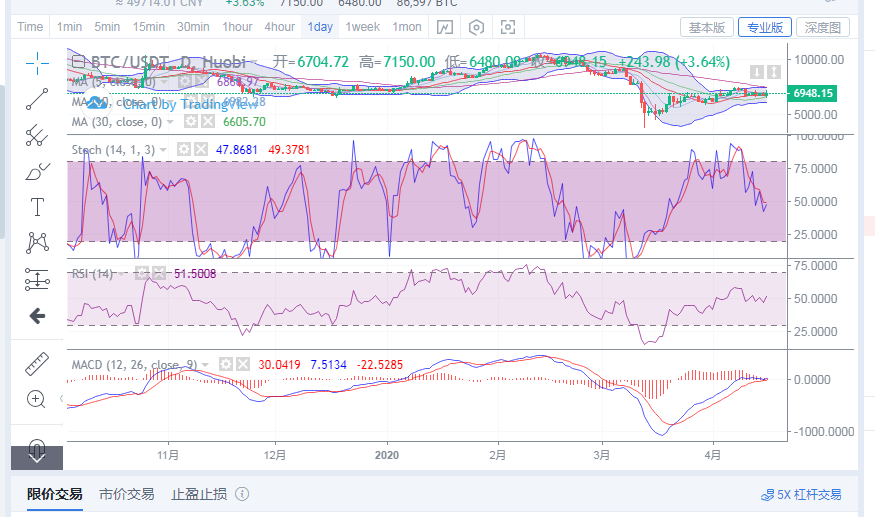Click the dark down-chevron under drawing tools

pyautogui.click(x=37, y=457)
